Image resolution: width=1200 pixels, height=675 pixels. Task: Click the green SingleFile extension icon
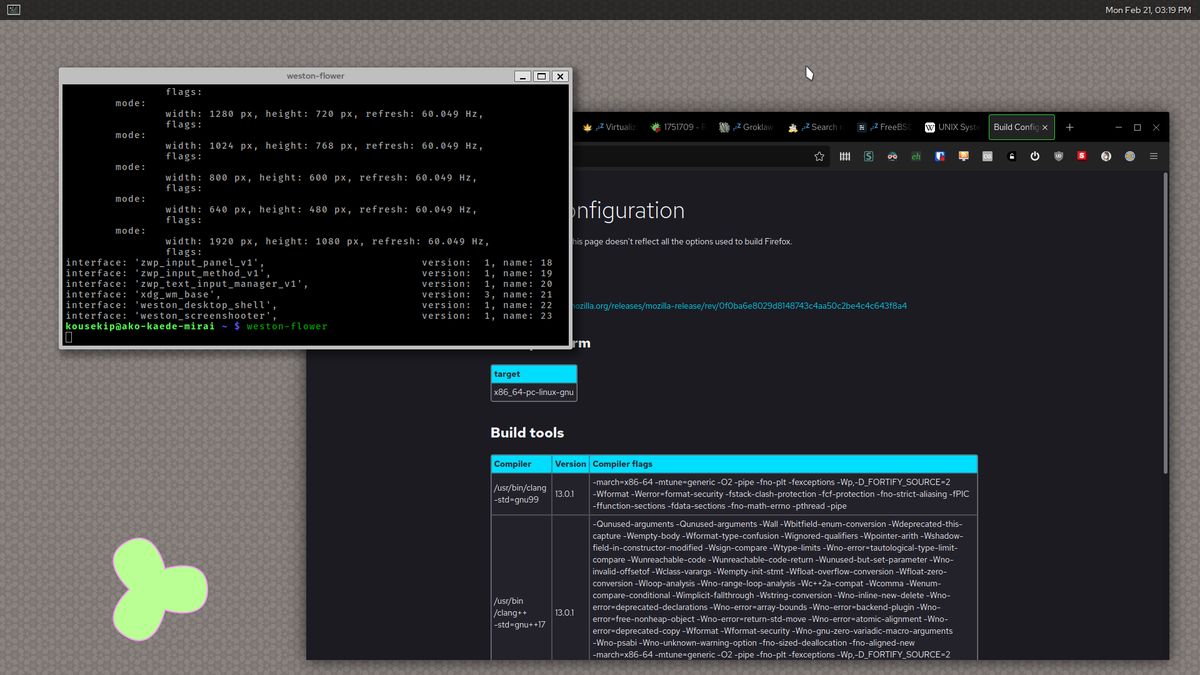click(x=868, y=156)
